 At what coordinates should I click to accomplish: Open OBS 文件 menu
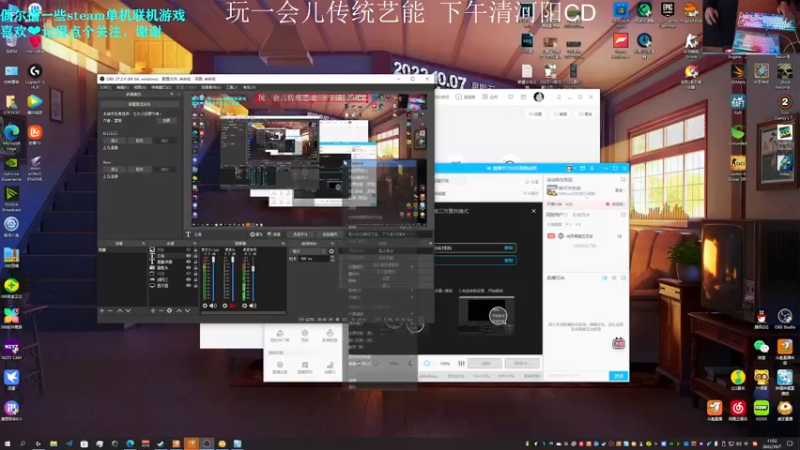coord(106,87)
